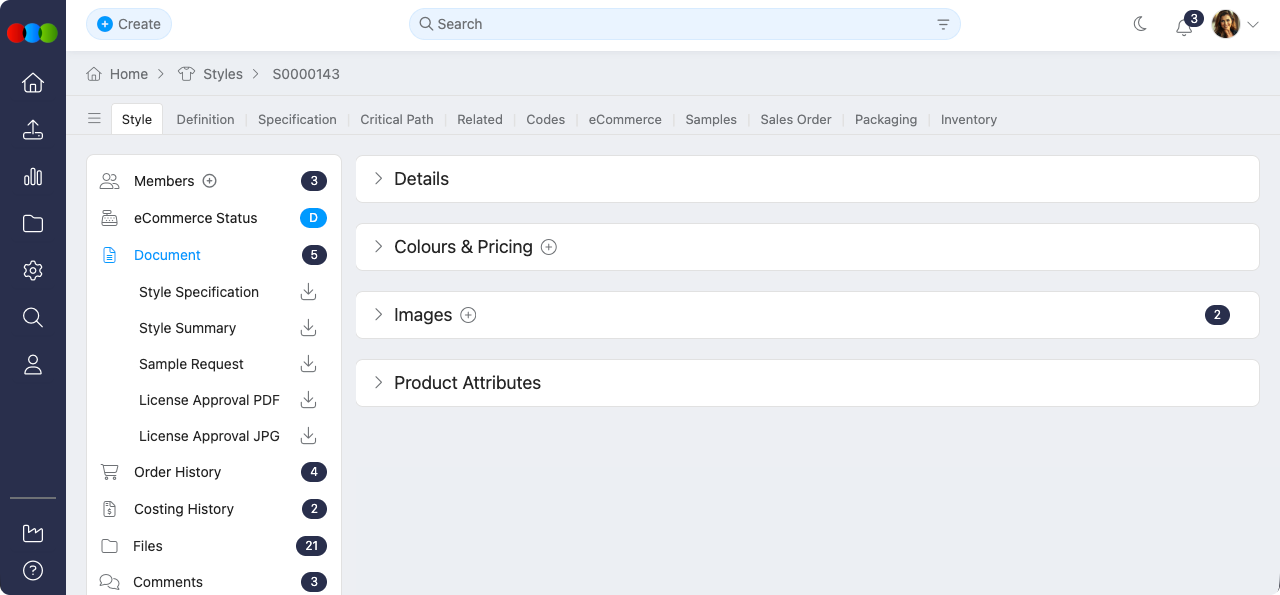Screen dimensions: 1280x595
Task: Open the Folders icon in the sidebar
Action: click(33, 223)
